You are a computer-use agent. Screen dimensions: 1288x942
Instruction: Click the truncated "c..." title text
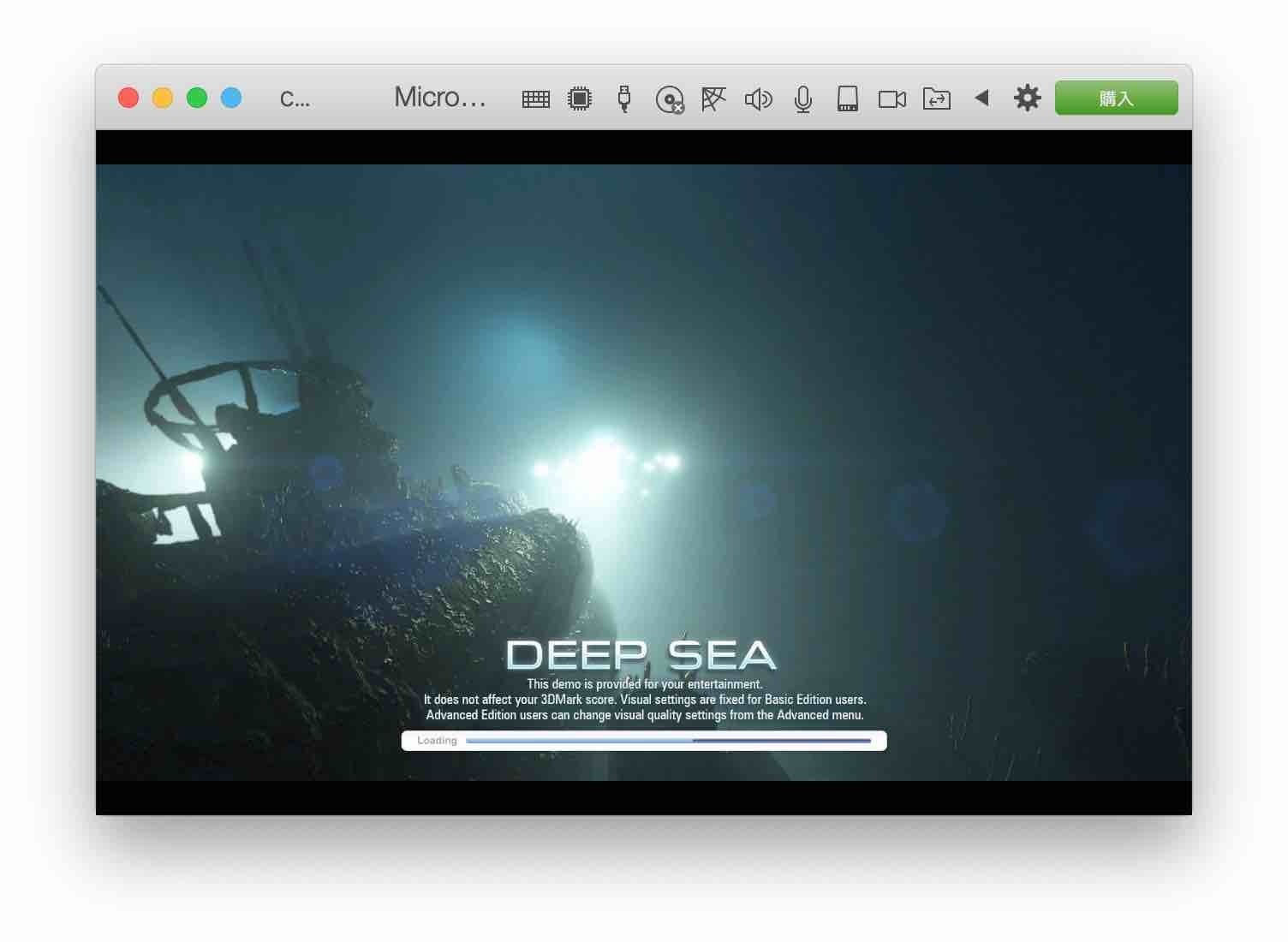tap(295, 98)
